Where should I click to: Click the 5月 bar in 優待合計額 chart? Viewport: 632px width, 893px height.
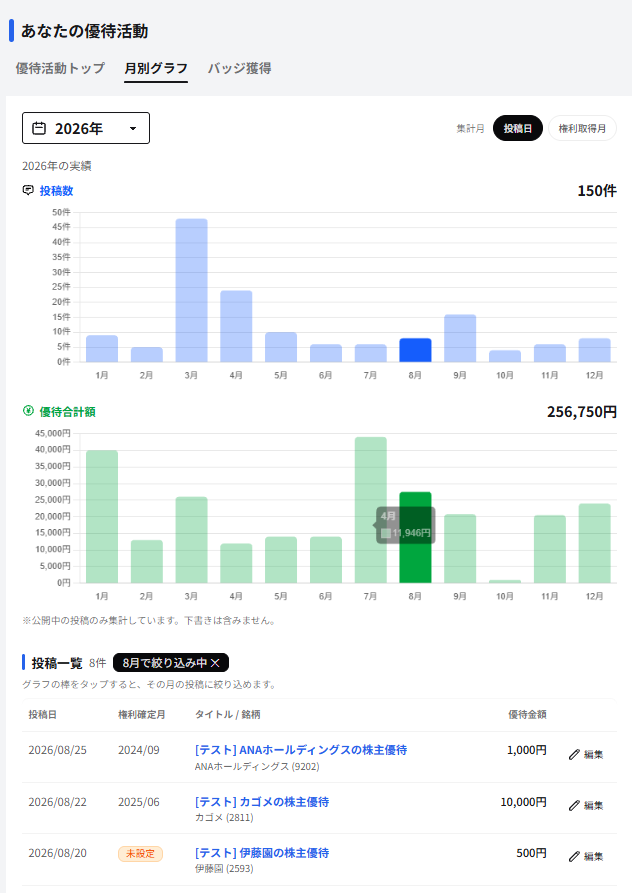[x=281, y=560]
